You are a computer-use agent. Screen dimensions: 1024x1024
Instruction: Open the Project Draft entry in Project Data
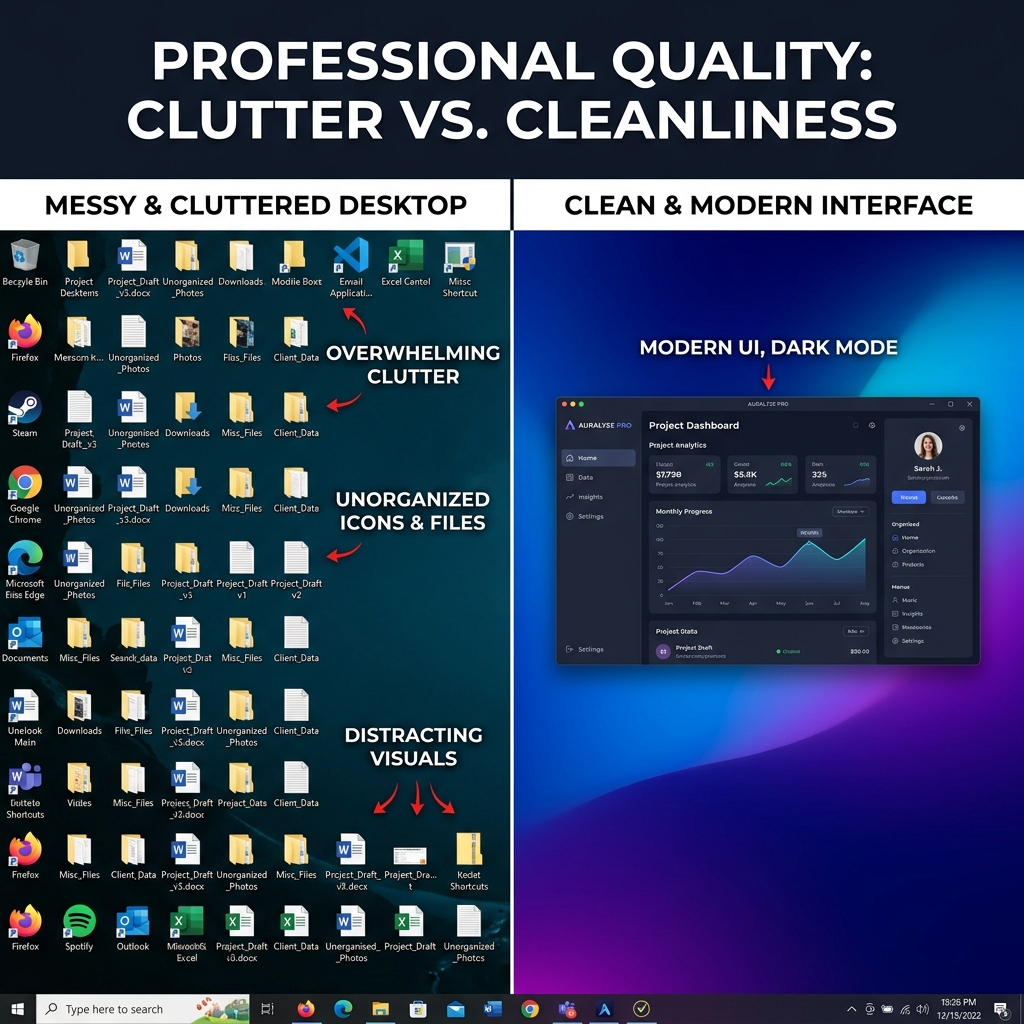695,648
